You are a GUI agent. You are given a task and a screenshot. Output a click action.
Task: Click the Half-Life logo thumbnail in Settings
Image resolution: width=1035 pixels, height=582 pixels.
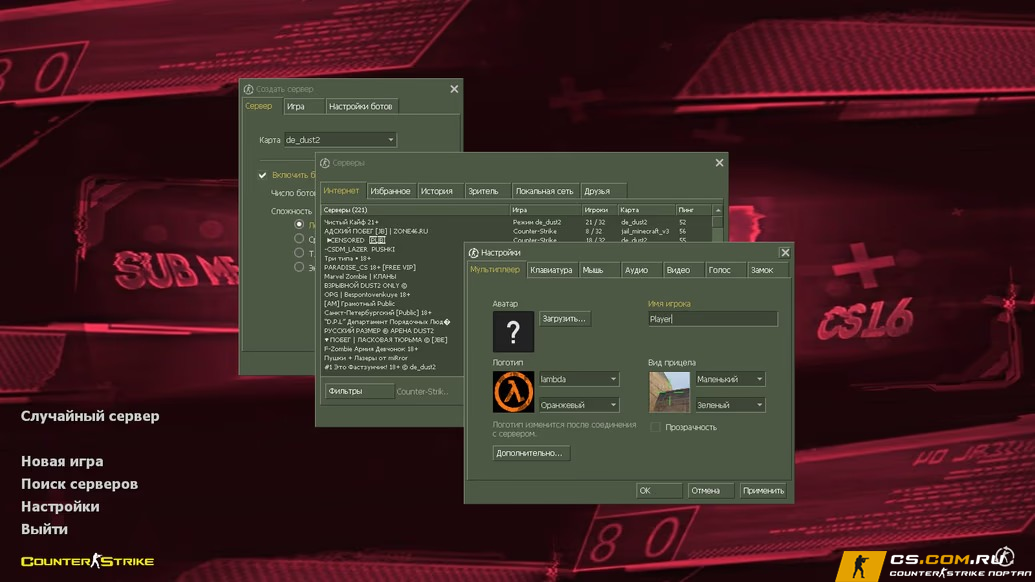point(513,392)
